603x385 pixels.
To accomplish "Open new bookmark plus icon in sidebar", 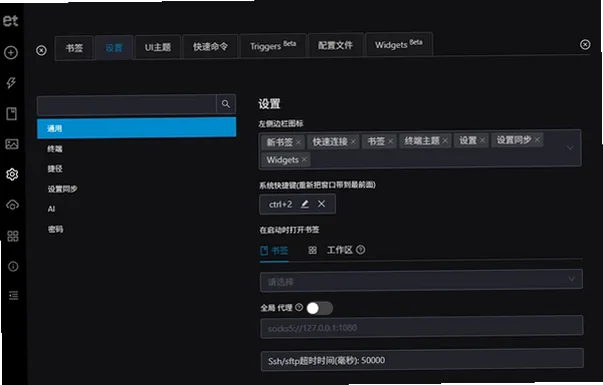I will (11, 52).
